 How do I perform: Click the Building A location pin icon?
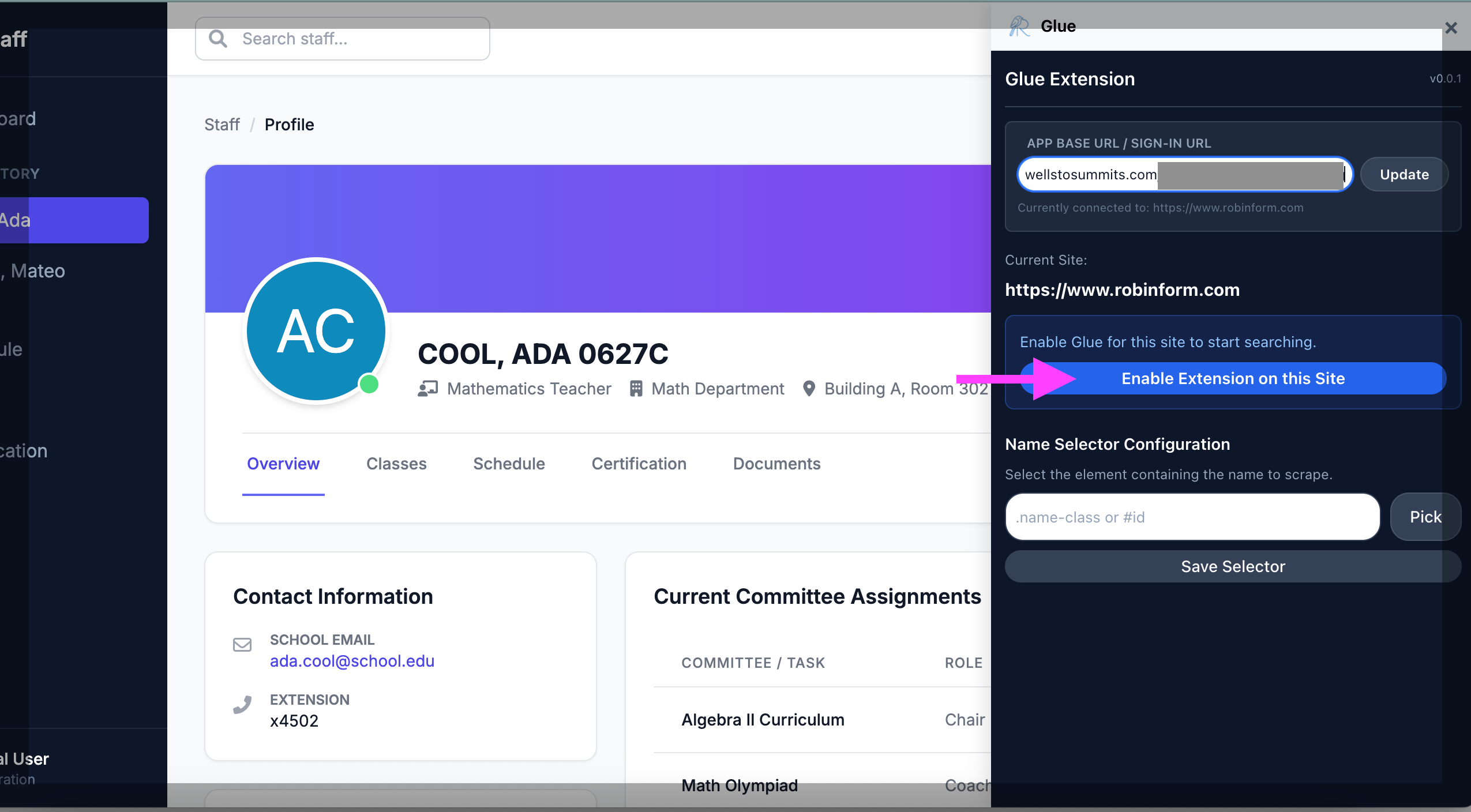tap(809, 389)
